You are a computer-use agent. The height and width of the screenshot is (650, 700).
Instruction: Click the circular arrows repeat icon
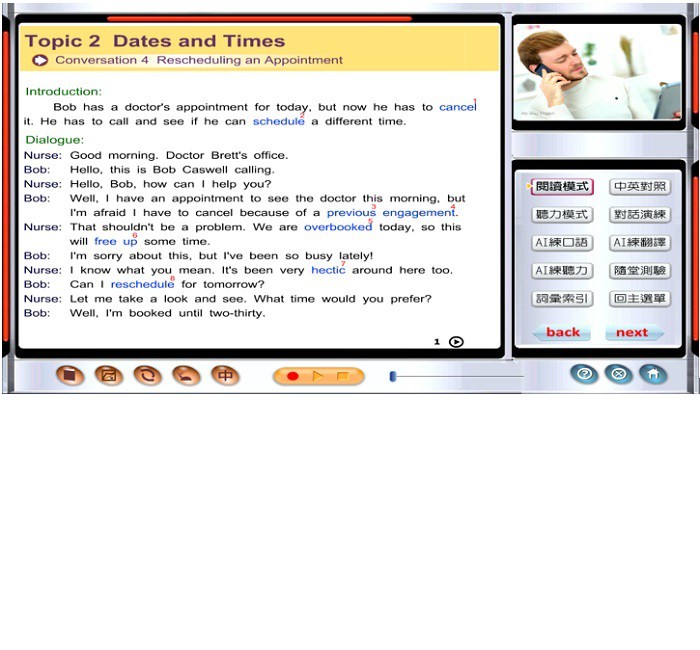pyautogui.click(x=147, y=376)
